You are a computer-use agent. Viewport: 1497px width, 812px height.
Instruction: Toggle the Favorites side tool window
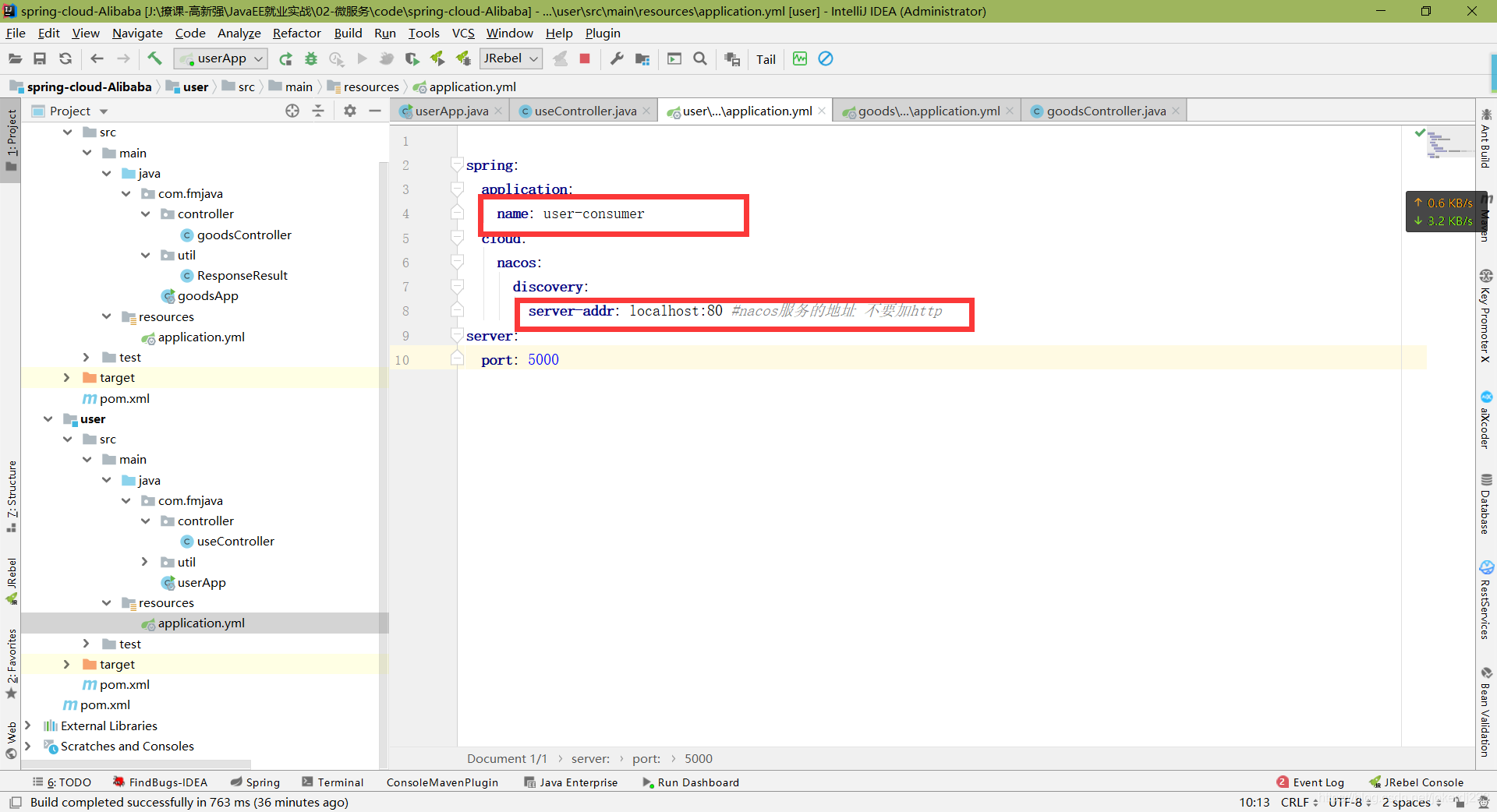[x=11, y=665]
